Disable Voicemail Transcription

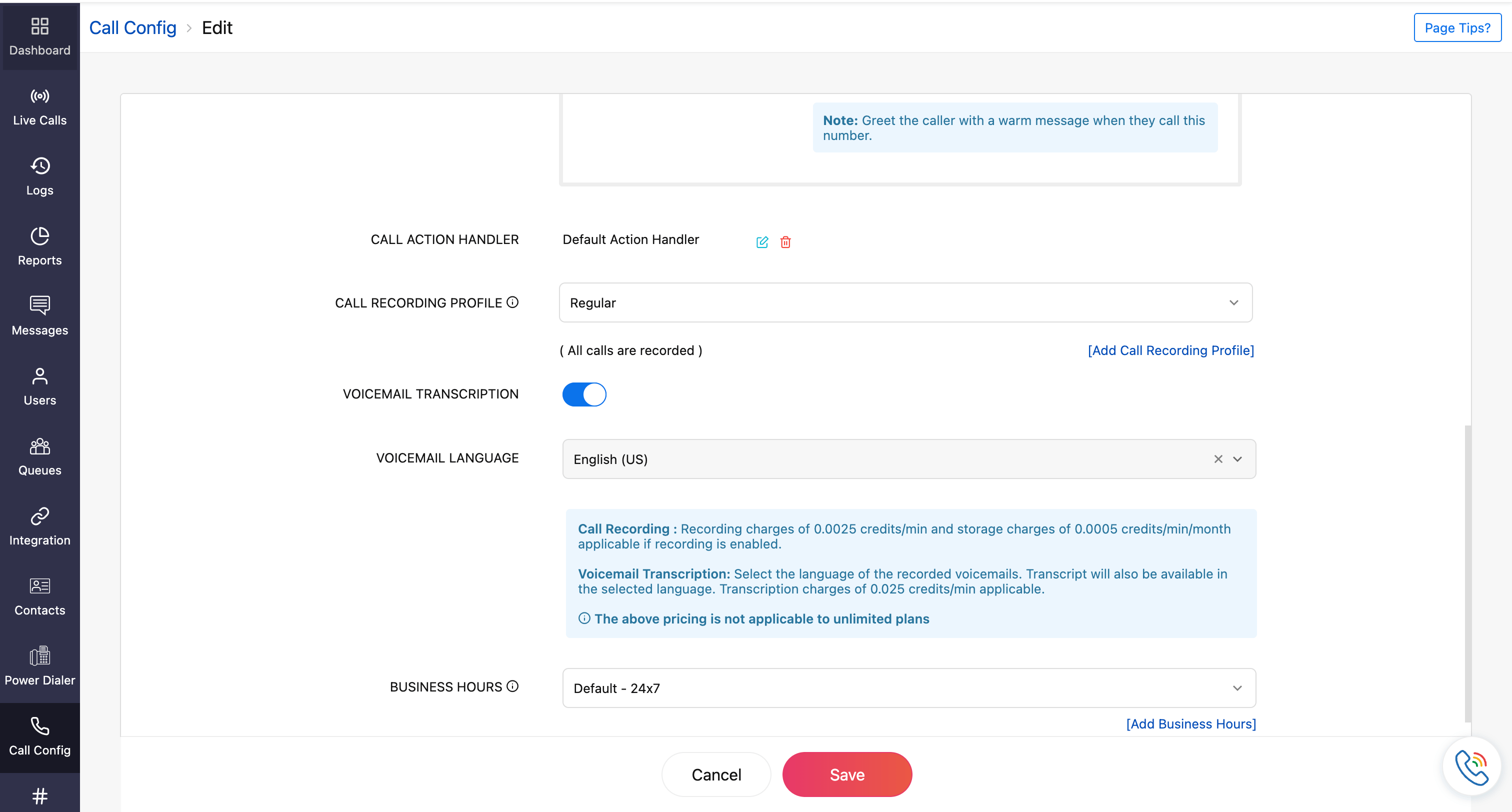pyautogui.click(x=584, y=394)
